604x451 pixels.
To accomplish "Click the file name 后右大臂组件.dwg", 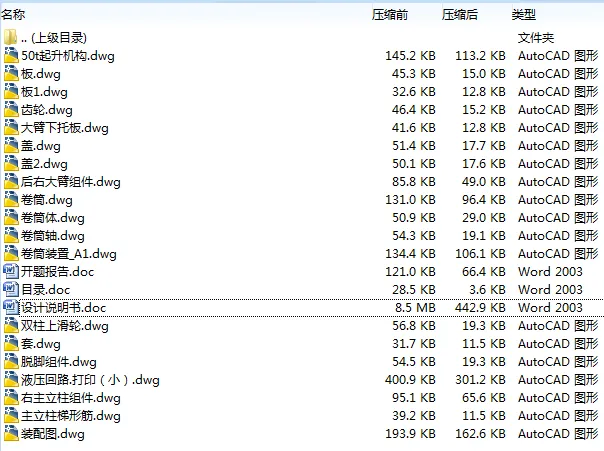I will [71, 182].
